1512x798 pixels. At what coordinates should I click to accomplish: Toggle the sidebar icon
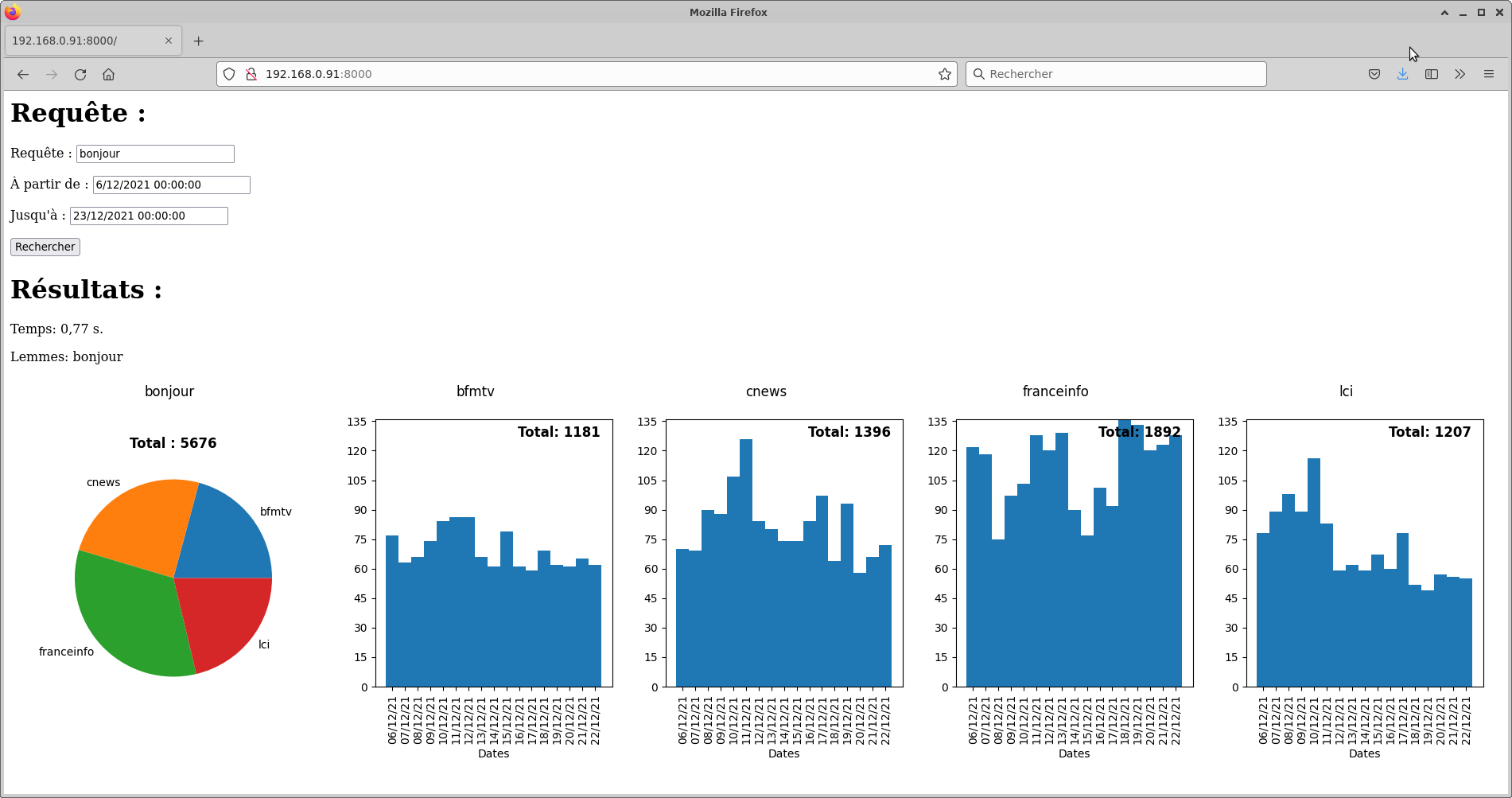[1432, 74]
